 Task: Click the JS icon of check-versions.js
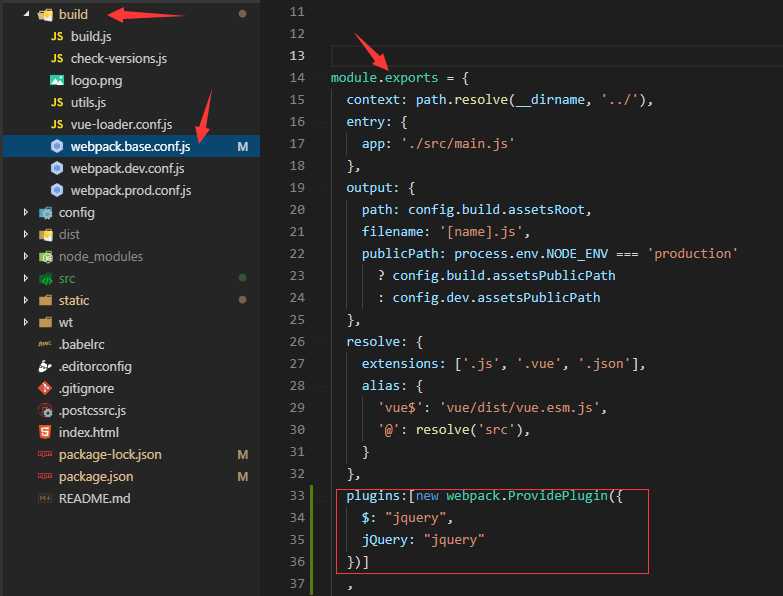[x=57, y=58]
